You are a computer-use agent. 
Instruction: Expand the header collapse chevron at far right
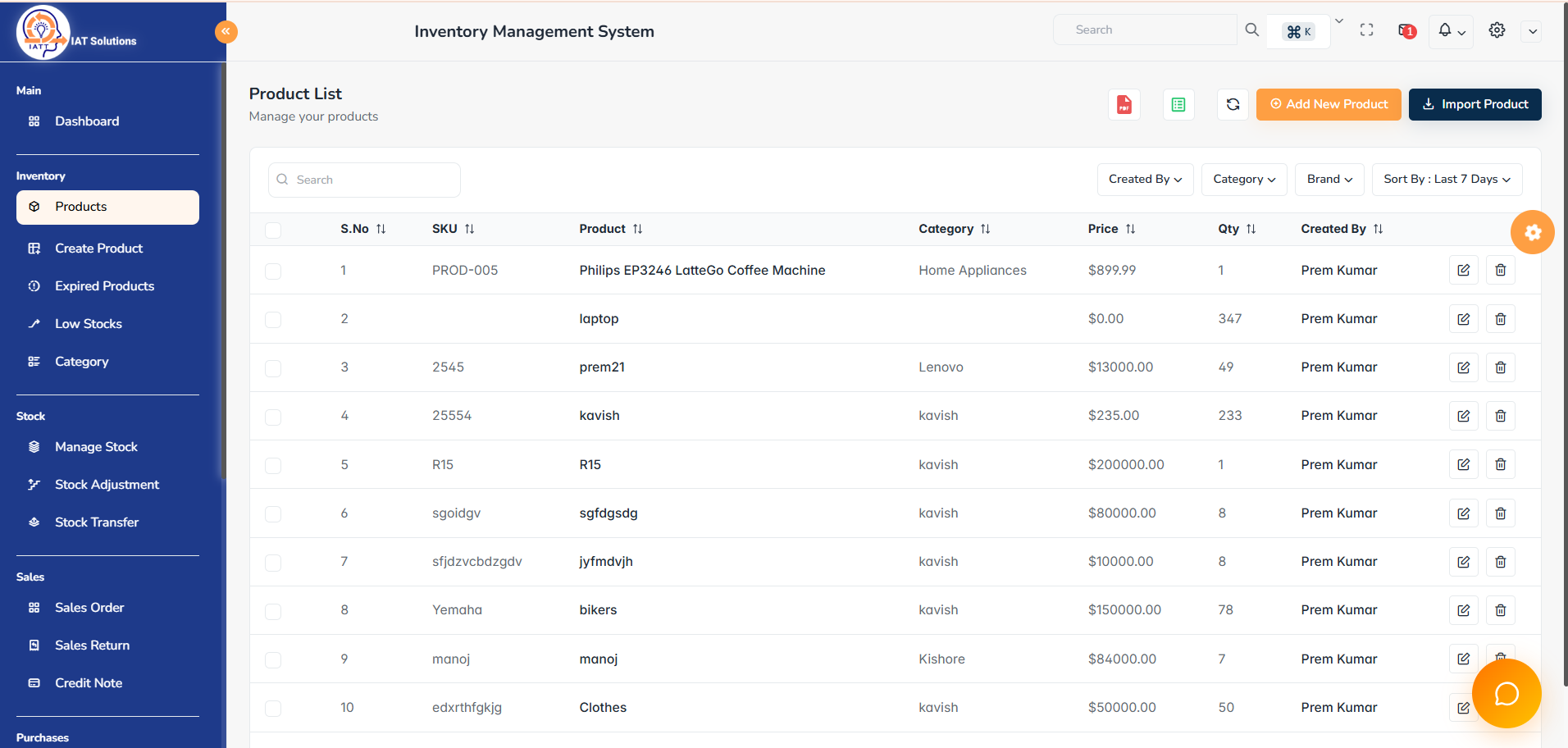(x=1531, y=32)
